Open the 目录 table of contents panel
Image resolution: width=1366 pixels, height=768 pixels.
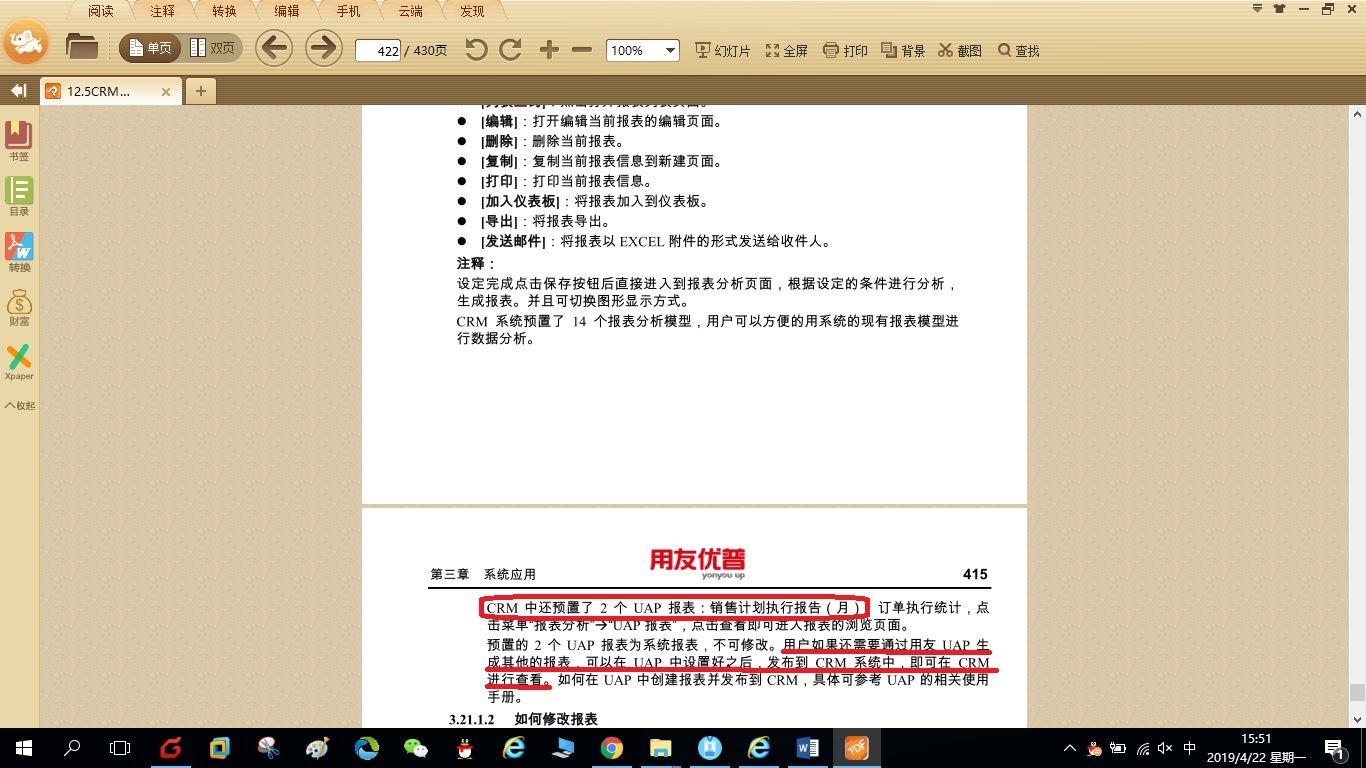point(19,196)
